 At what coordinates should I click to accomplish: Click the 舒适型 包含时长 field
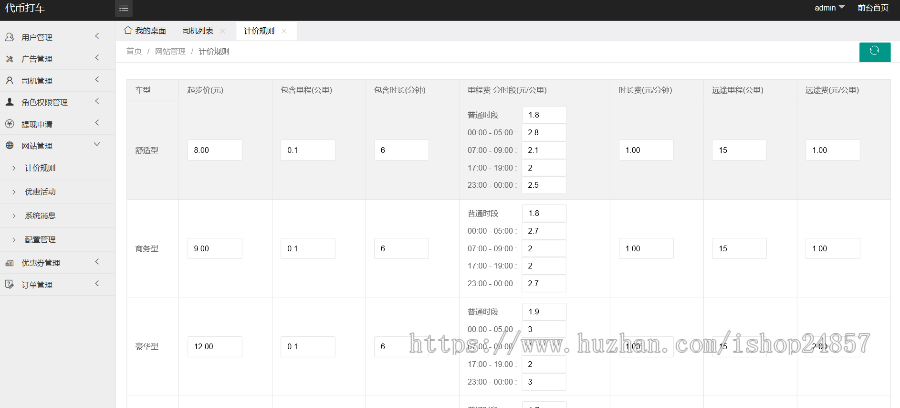[x=401, y=150]
